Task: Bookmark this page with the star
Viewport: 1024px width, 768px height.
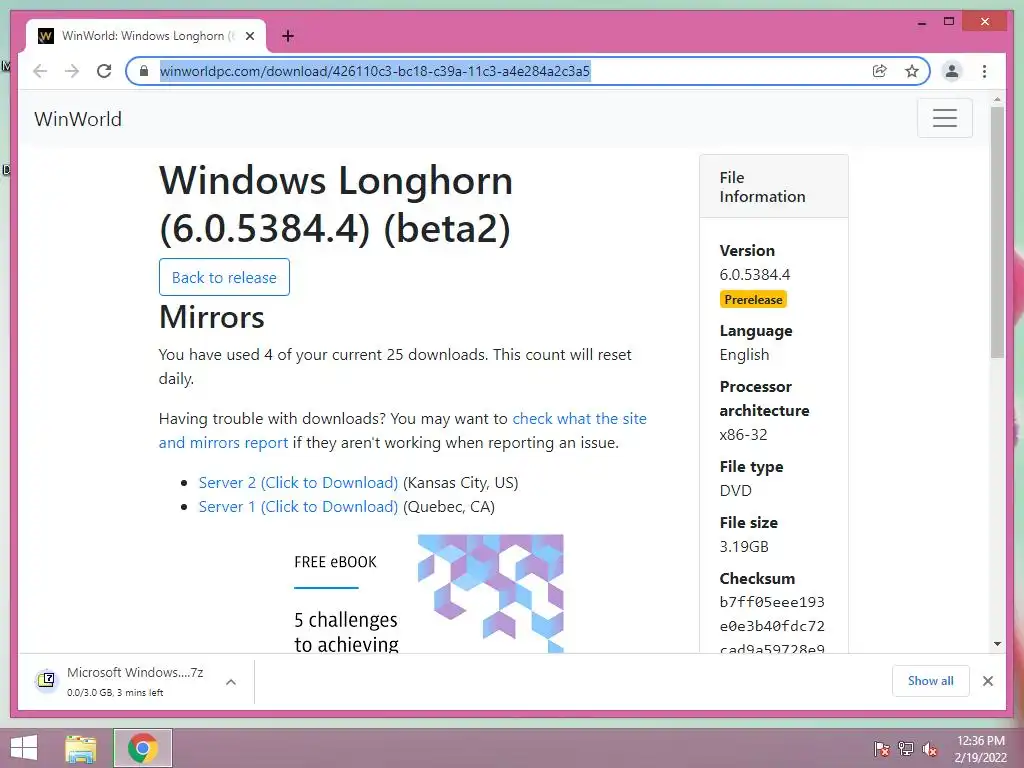Action: [912, 71]
